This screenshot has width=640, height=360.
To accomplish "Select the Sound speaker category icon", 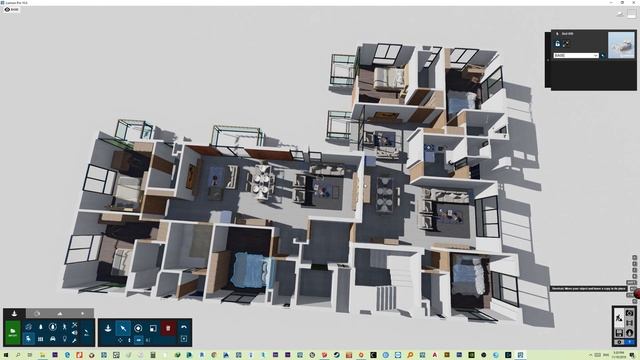I will (74, 332).
